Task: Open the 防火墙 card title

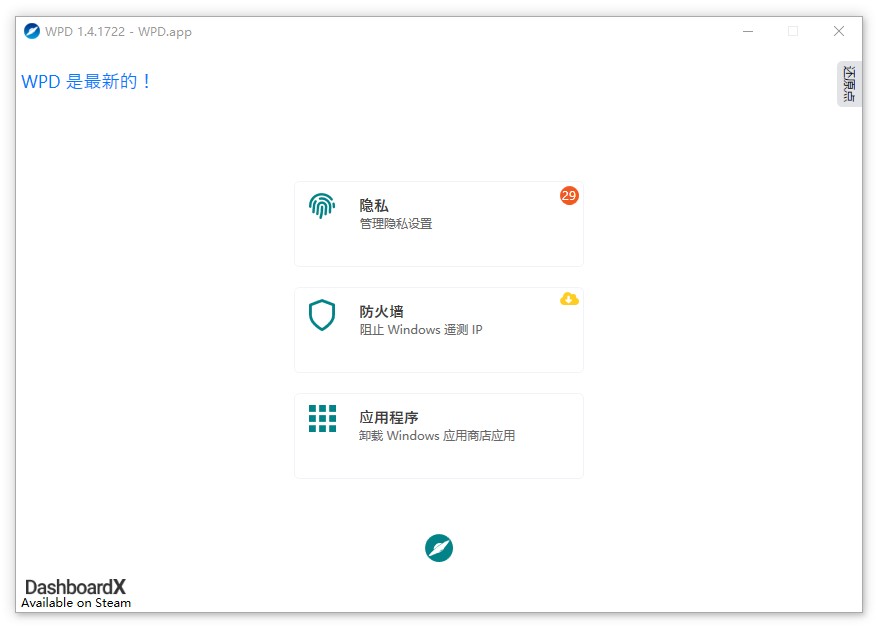Action: click(381, 312)
